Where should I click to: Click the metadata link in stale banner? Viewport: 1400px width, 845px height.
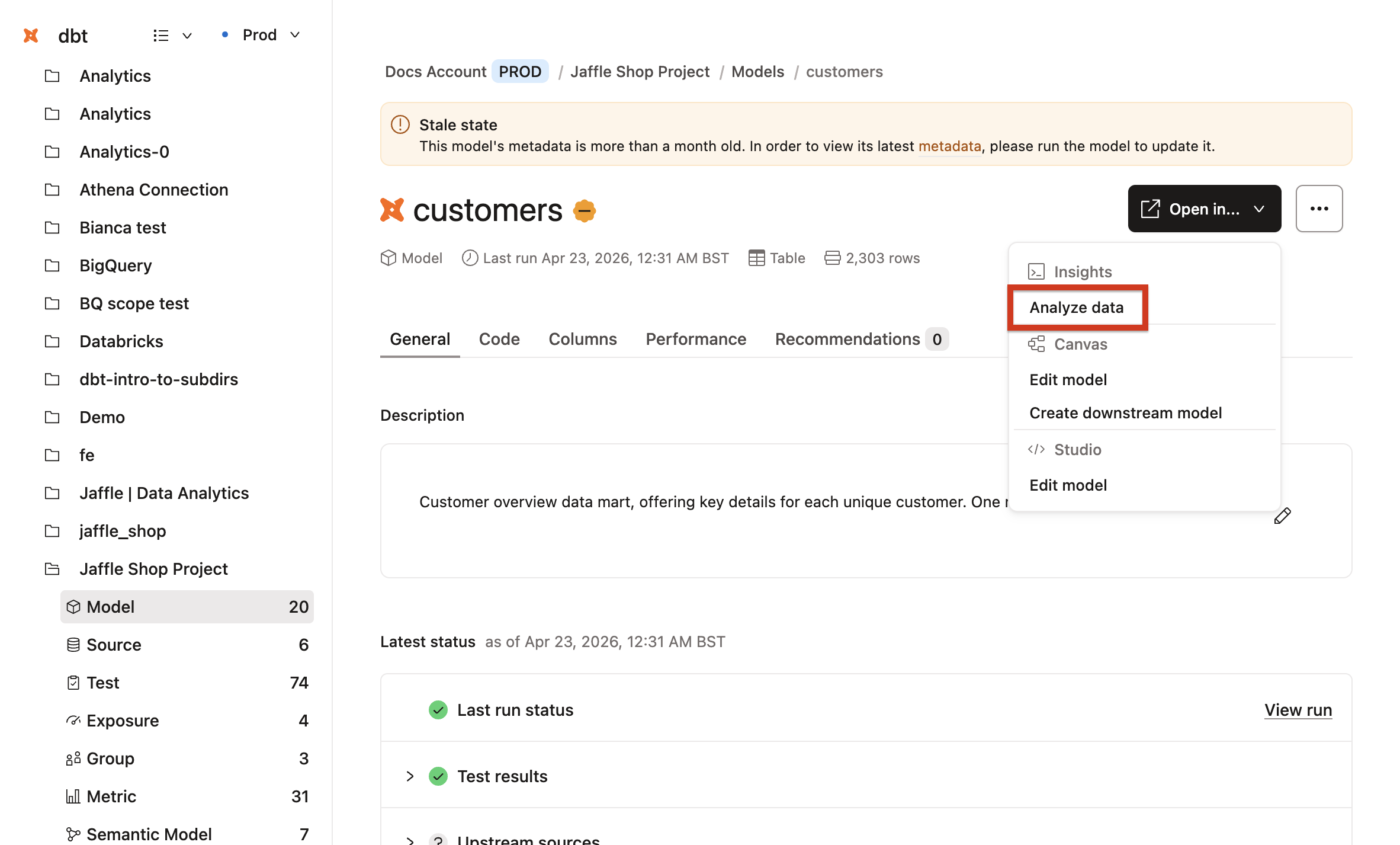point(949,146)
